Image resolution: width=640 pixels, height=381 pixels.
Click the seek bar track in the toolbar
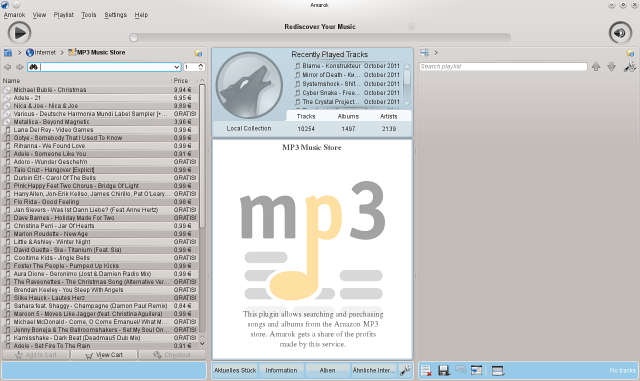320,38
